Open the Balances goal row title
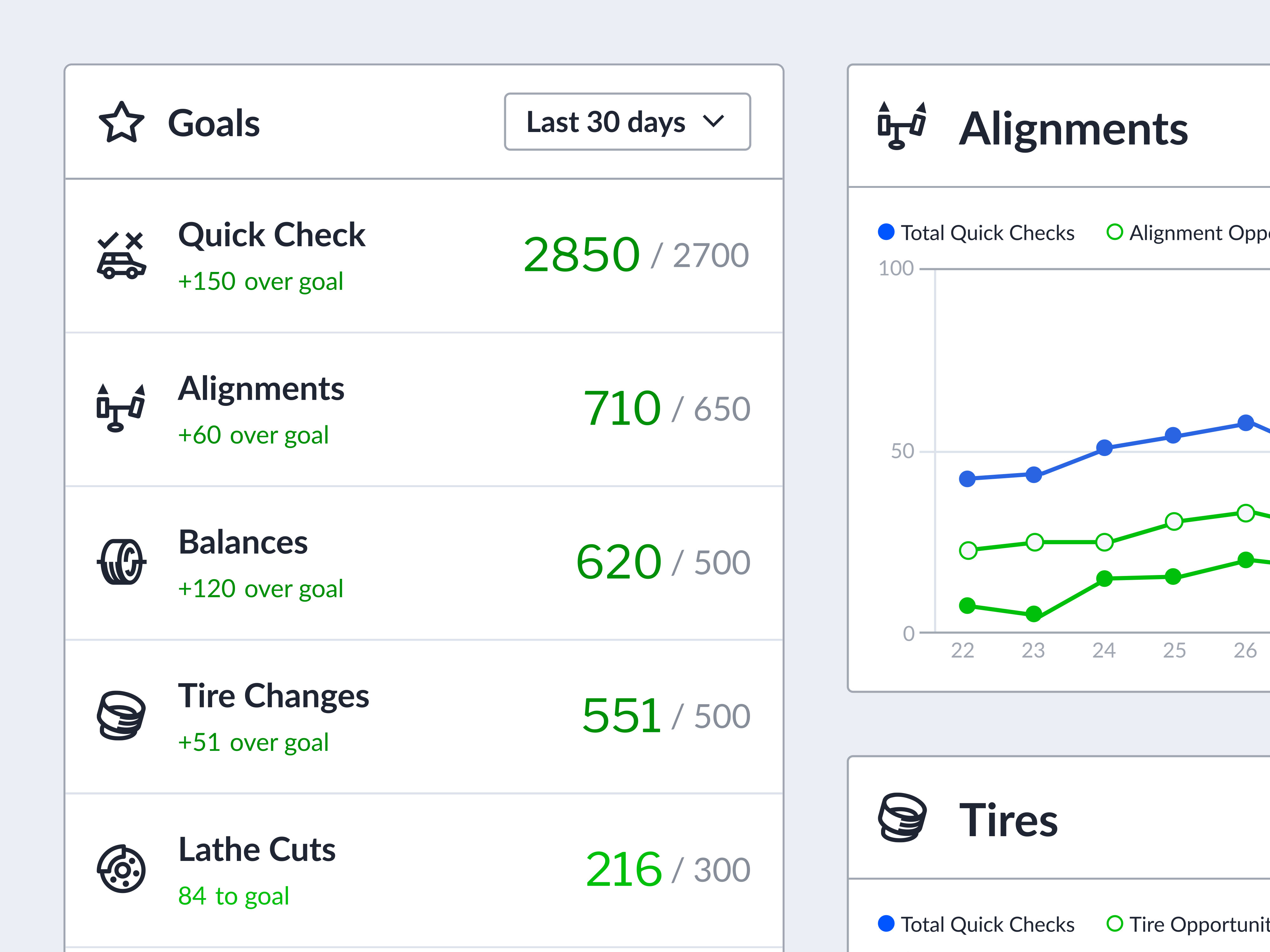1270x952 pixels. (243, 542)
